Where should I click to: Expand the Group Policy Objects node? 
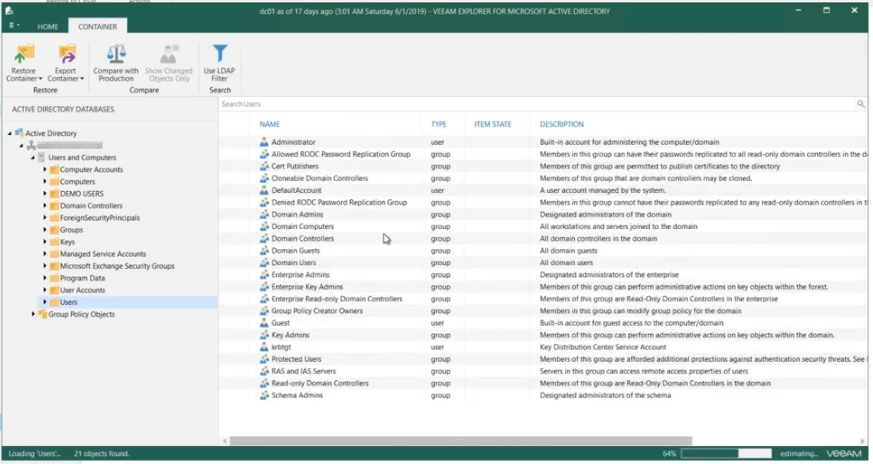(33, 314)
